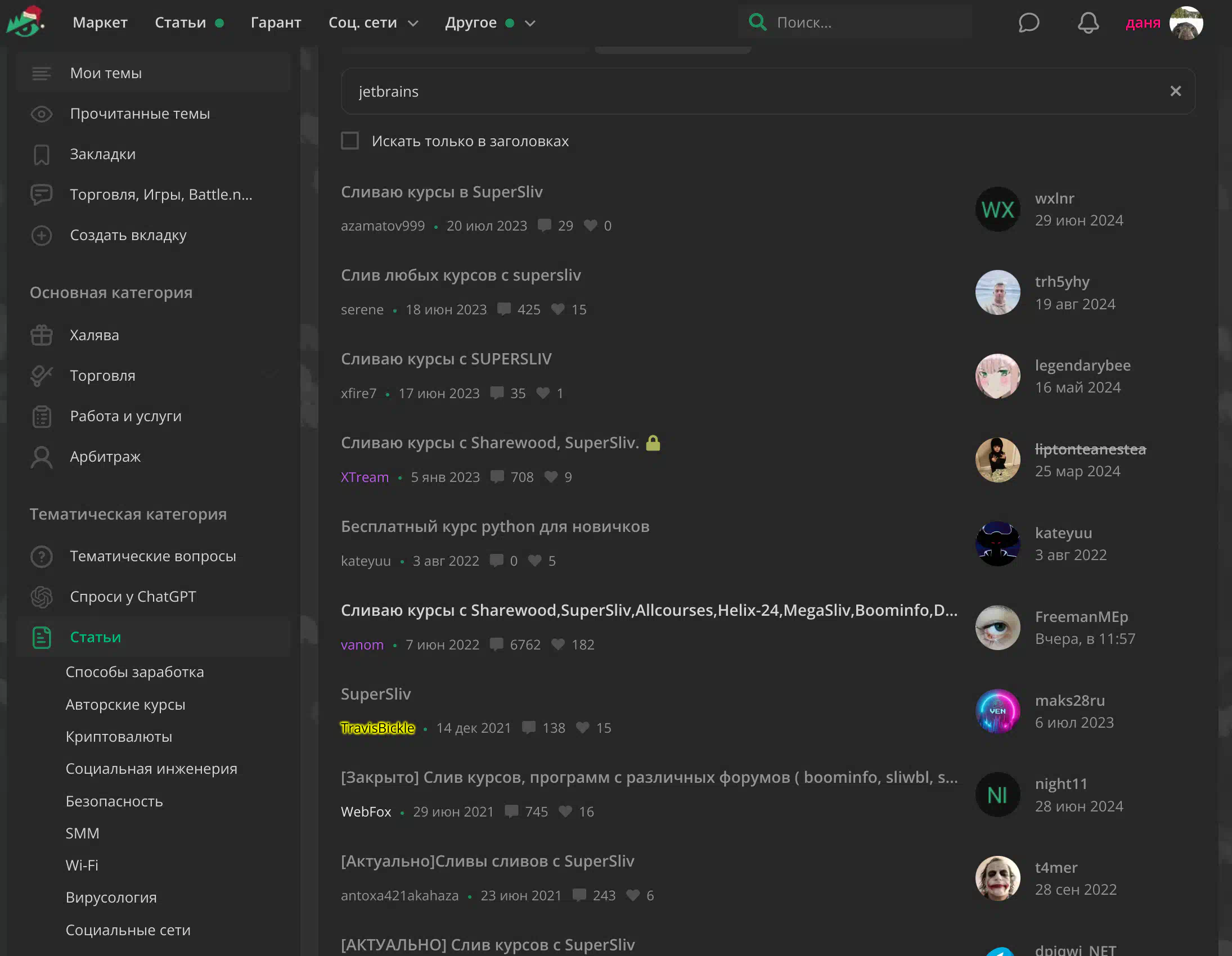Image resolution: width=1232 pixels, height=956 pixels.
Task: Open the даня profile avatar
Action: tap(1186, 22)
